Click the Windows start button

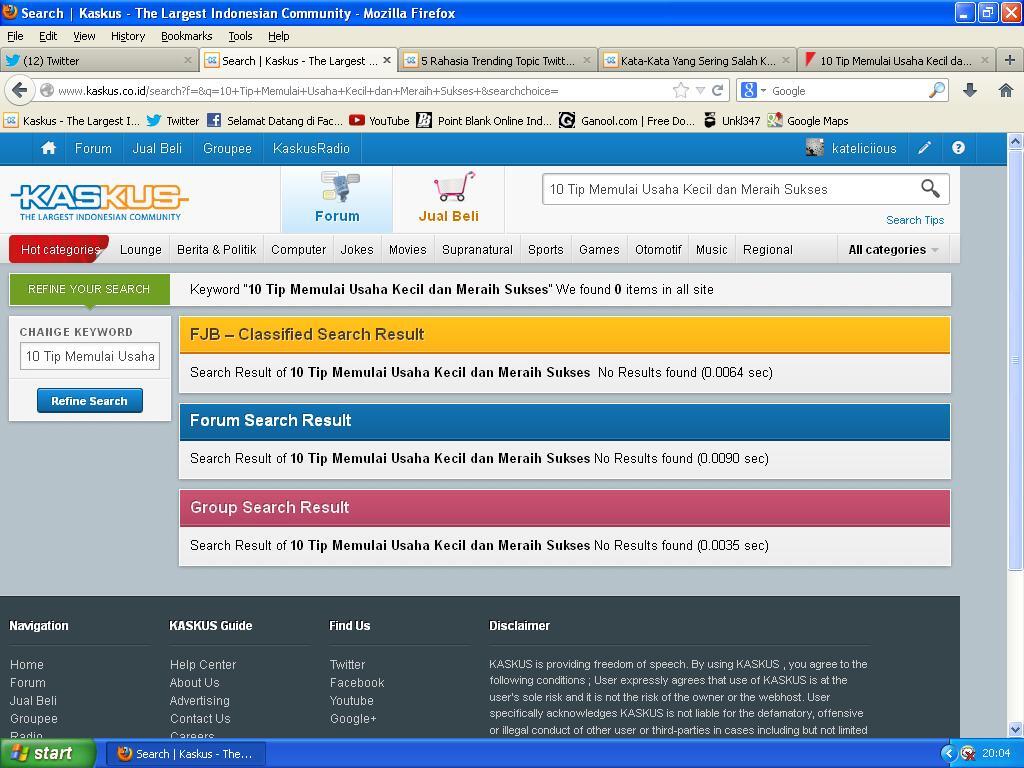47,754
